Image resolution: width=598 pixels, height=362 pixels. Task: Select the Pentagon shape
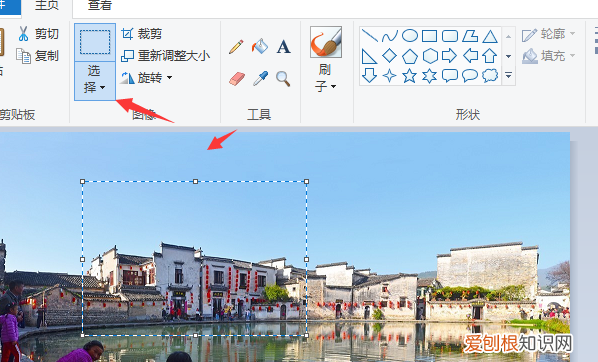coord(410,56)
